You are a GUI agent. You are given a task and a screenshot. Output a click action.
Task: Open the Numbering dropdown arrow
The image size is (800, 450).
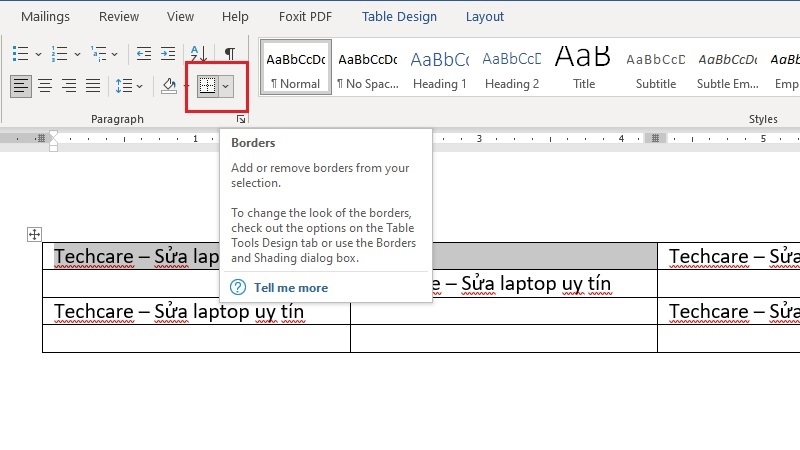click(77, 54)
